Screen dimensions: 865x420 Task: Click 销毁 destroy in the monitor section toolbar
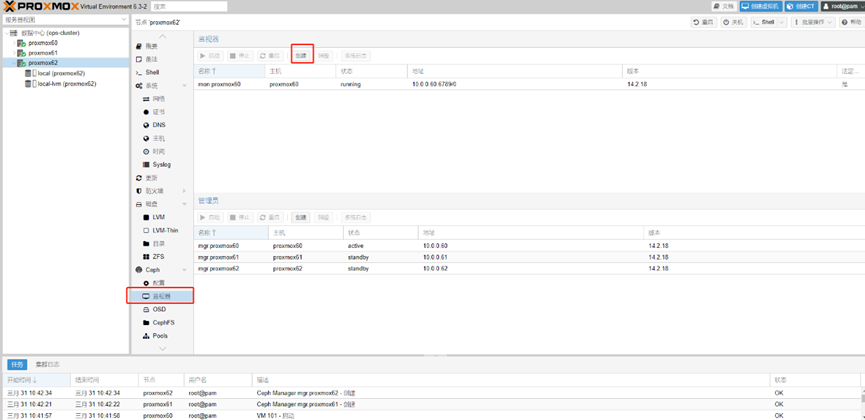(324, 56)
